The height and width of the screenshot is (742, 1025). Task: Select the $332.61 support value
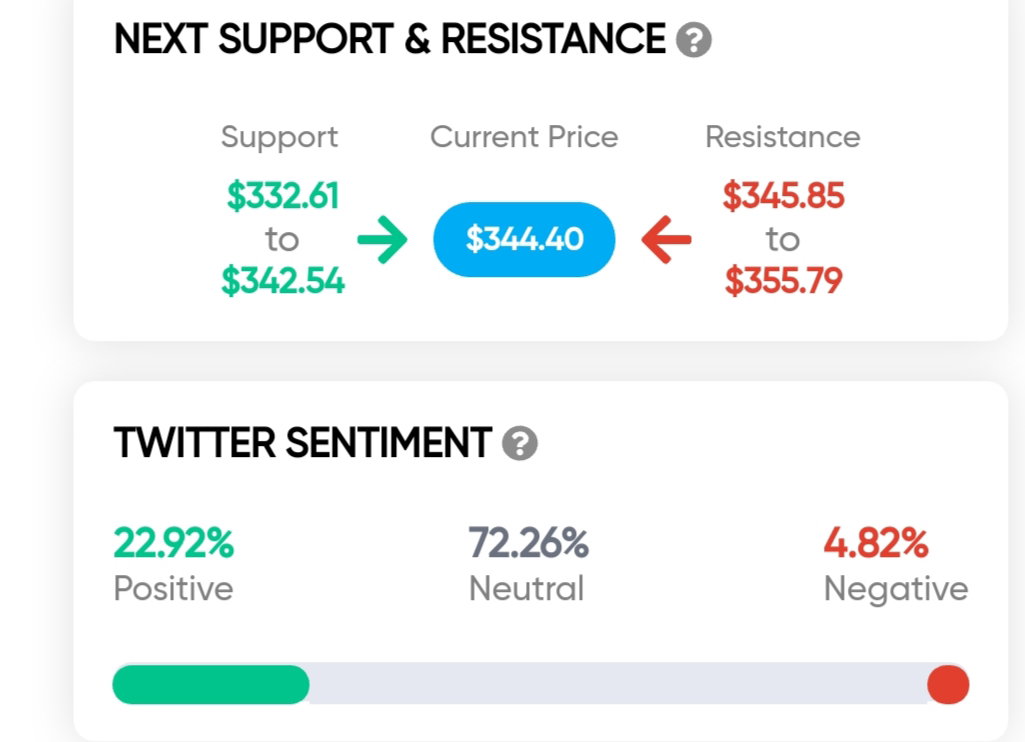pos(283,196)
